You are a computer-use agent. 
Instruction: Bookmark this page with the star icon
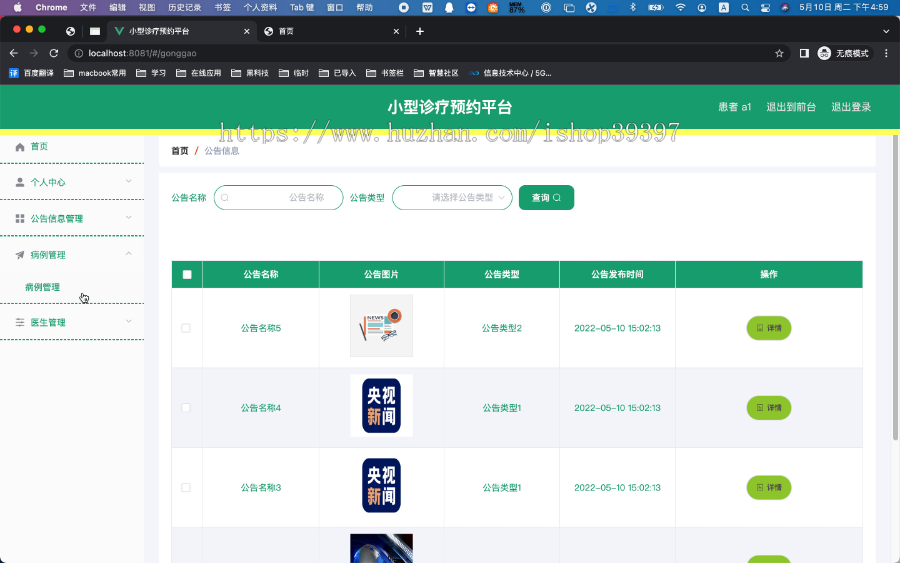tap(779, 53)
